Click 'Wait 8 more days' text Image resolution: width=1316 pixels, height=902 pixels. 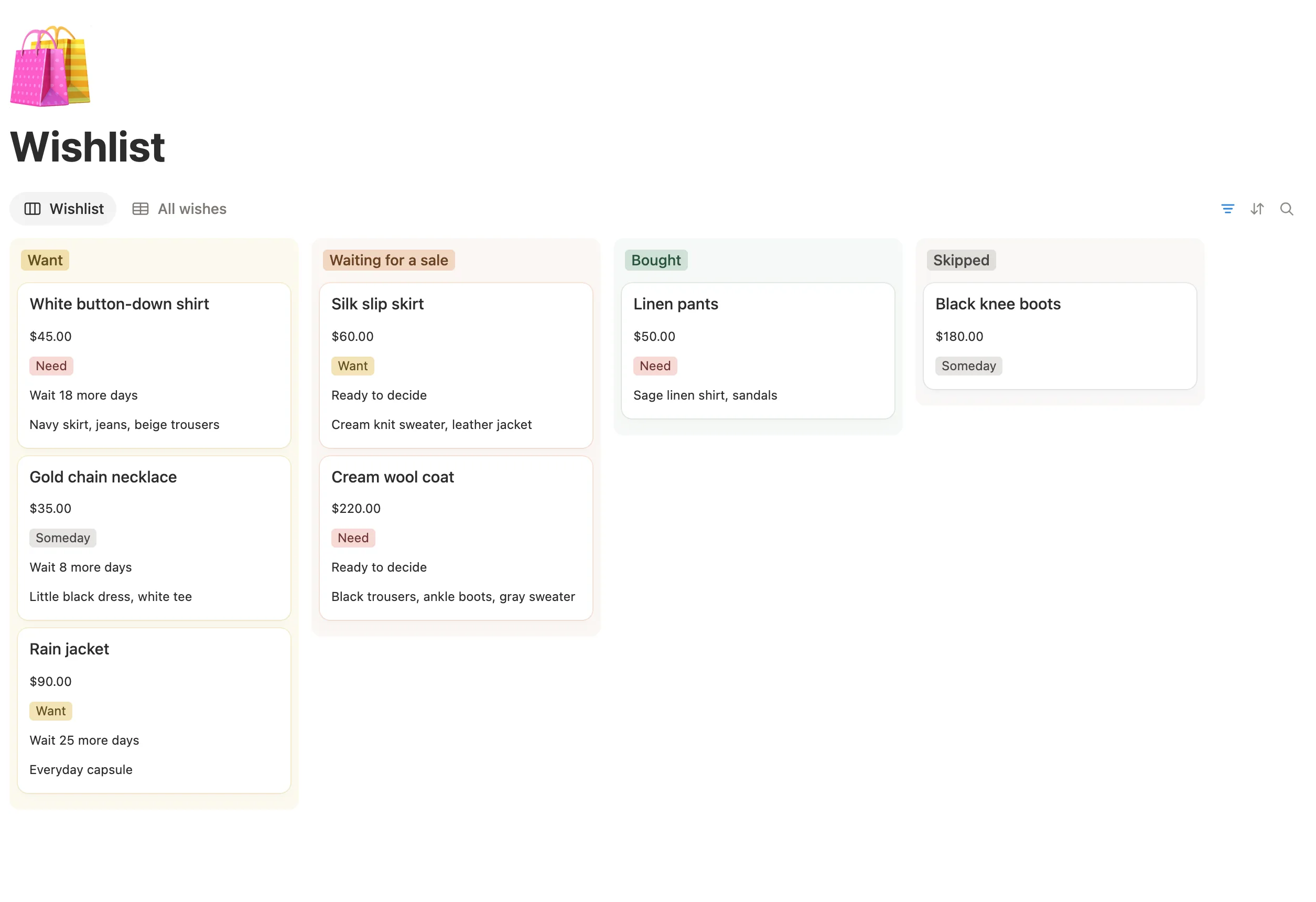tap(80, 567)
